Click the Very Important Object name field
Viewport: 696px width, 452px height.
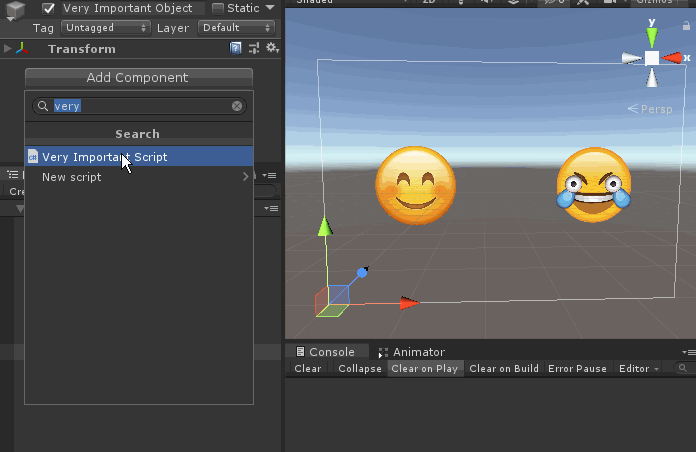(133, 8)
